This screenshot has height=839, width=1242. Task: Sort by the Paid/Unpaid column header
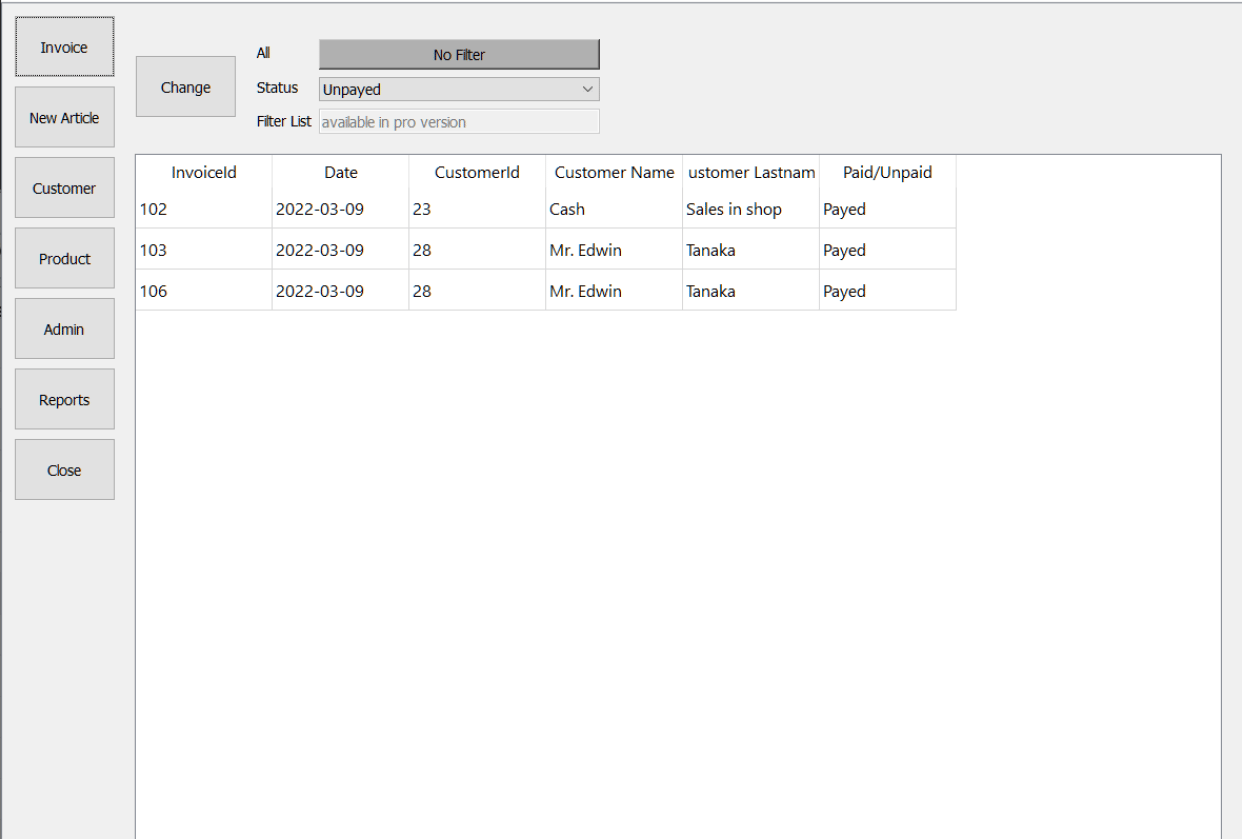point(886,172)
